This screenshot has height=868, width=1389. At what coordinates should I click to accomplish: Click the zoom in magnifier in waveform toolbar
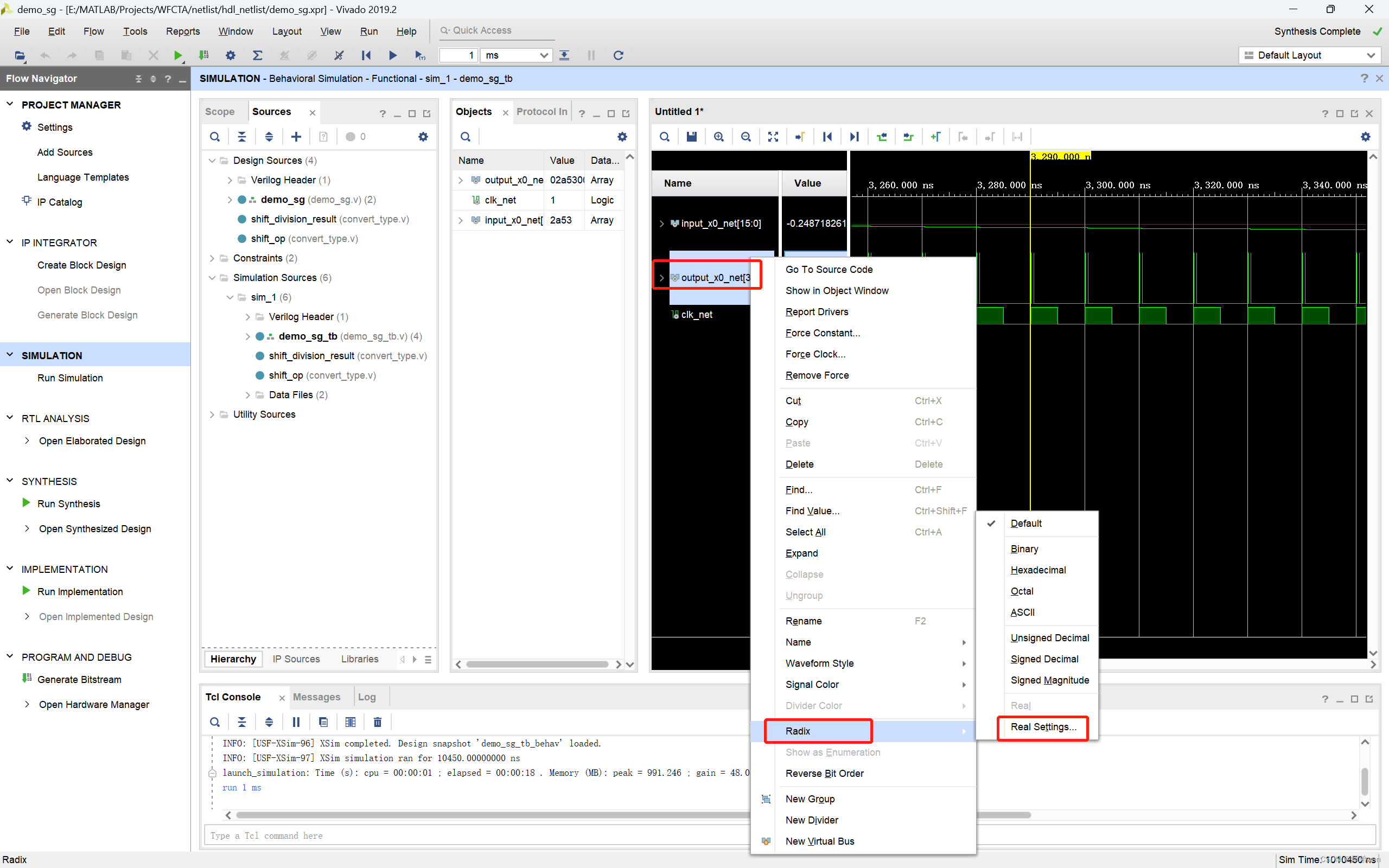[718, 137]
